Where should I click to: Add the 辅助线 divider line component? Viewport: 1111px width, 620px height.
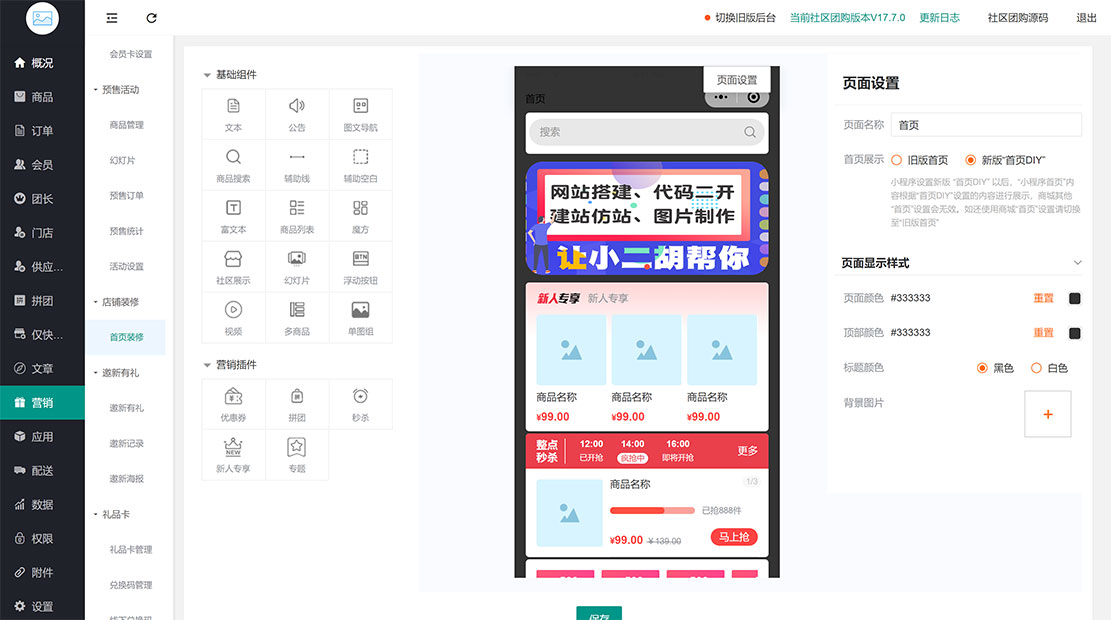(297, 166)
